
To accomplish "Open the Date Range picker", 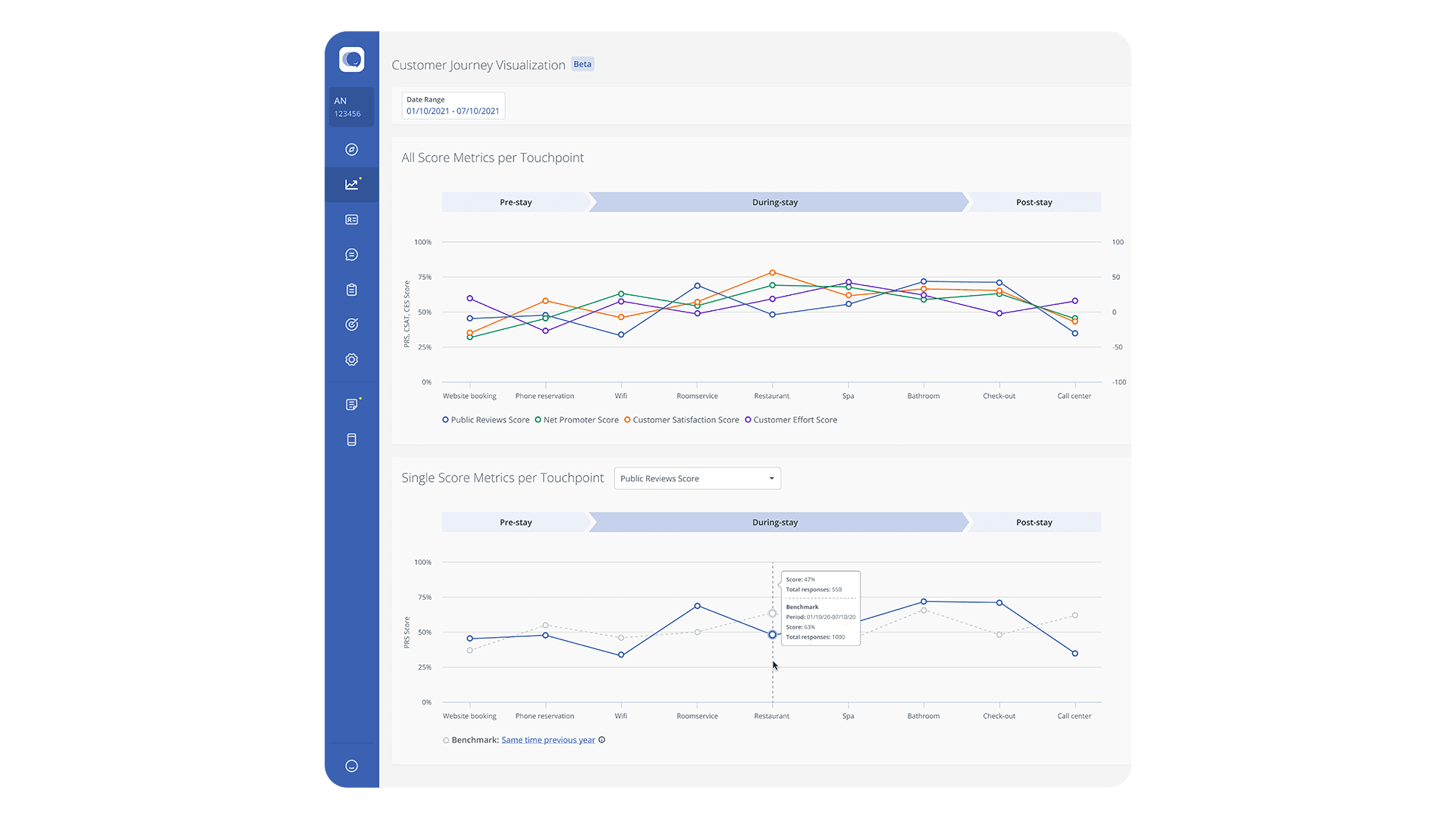I will (x=453, y=105).
